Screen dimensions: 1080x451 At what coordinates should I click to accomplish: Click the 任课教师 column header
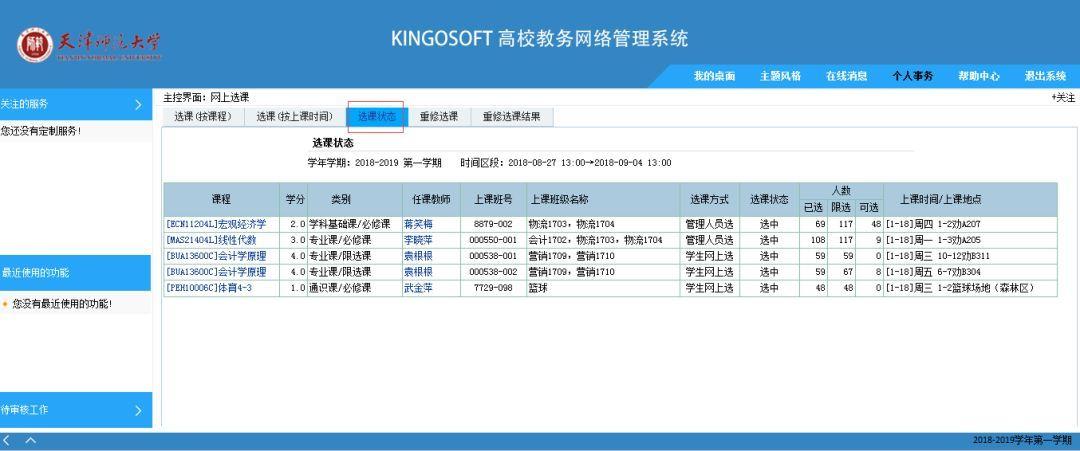point(431,200)
